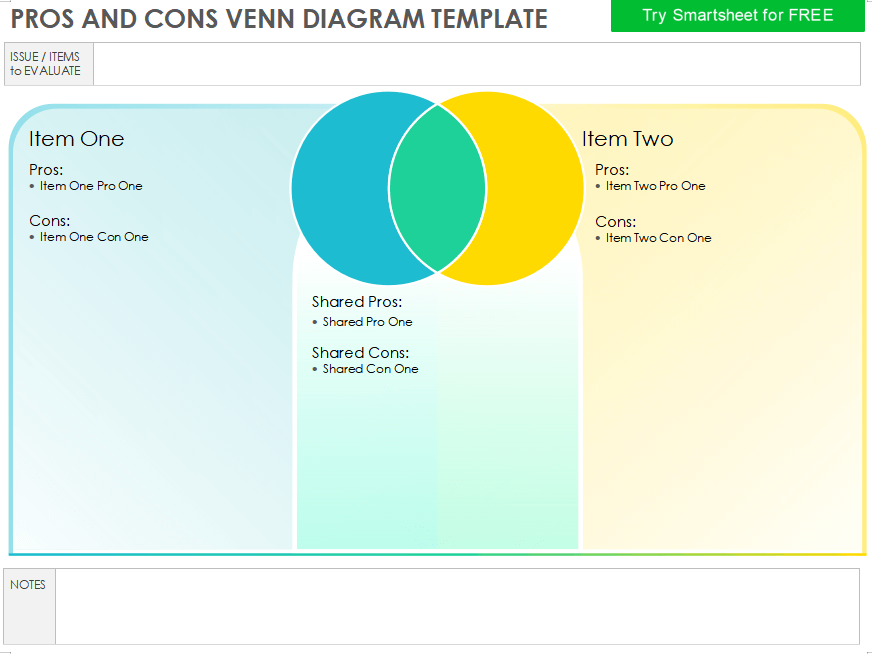The width and height of the screenshot is (872, 654).
Task: Select the 'Item Two' heading text
Action: point(627,138)
